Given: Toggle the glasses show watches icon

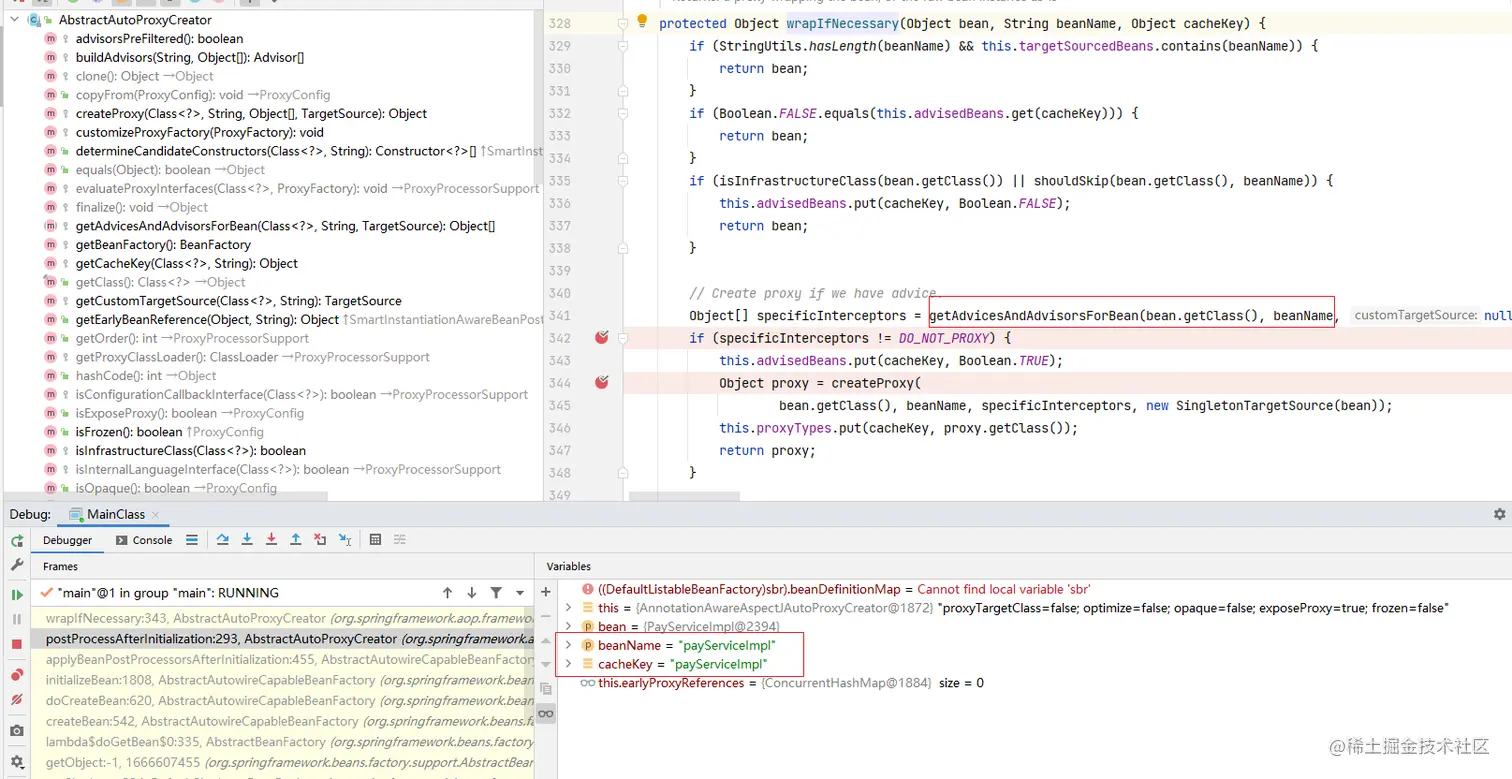Looking at the screenshot, I should pyautogui.click(x=545, y=713).
